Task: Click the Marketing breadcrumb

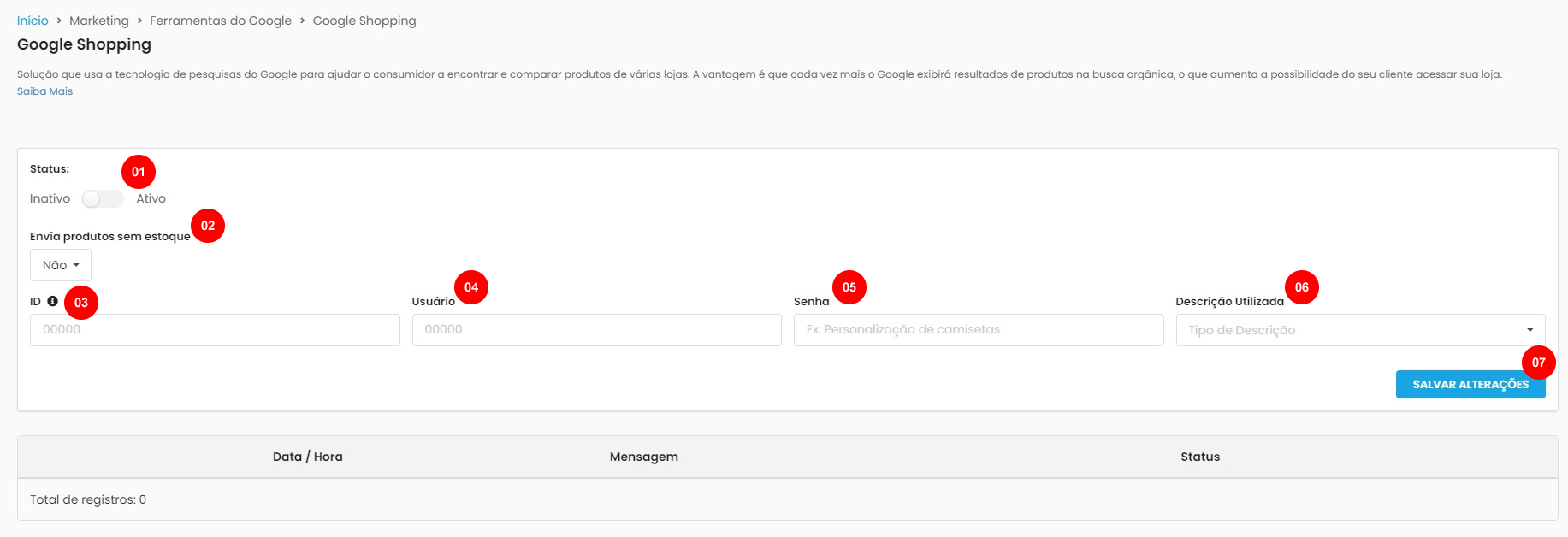Action: click(x=99, y=21)
